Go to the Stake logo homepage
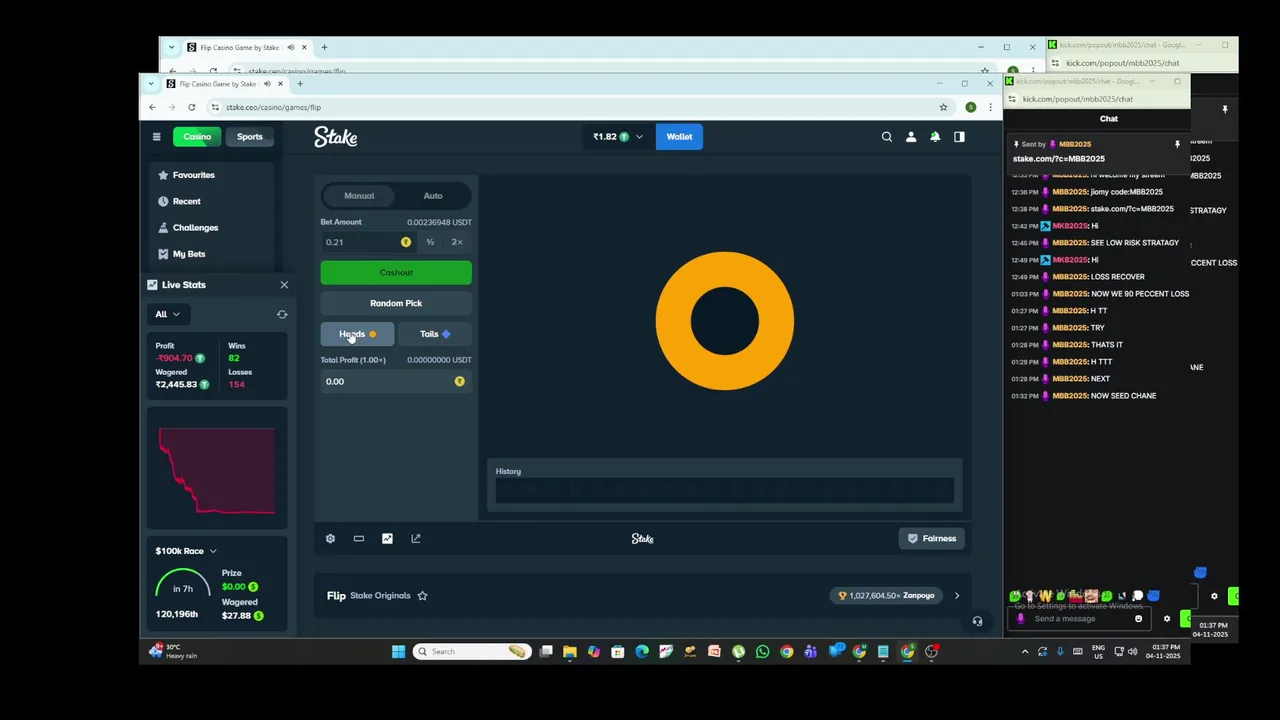This screenshot has width=1280, height=720. click(336, 137)
